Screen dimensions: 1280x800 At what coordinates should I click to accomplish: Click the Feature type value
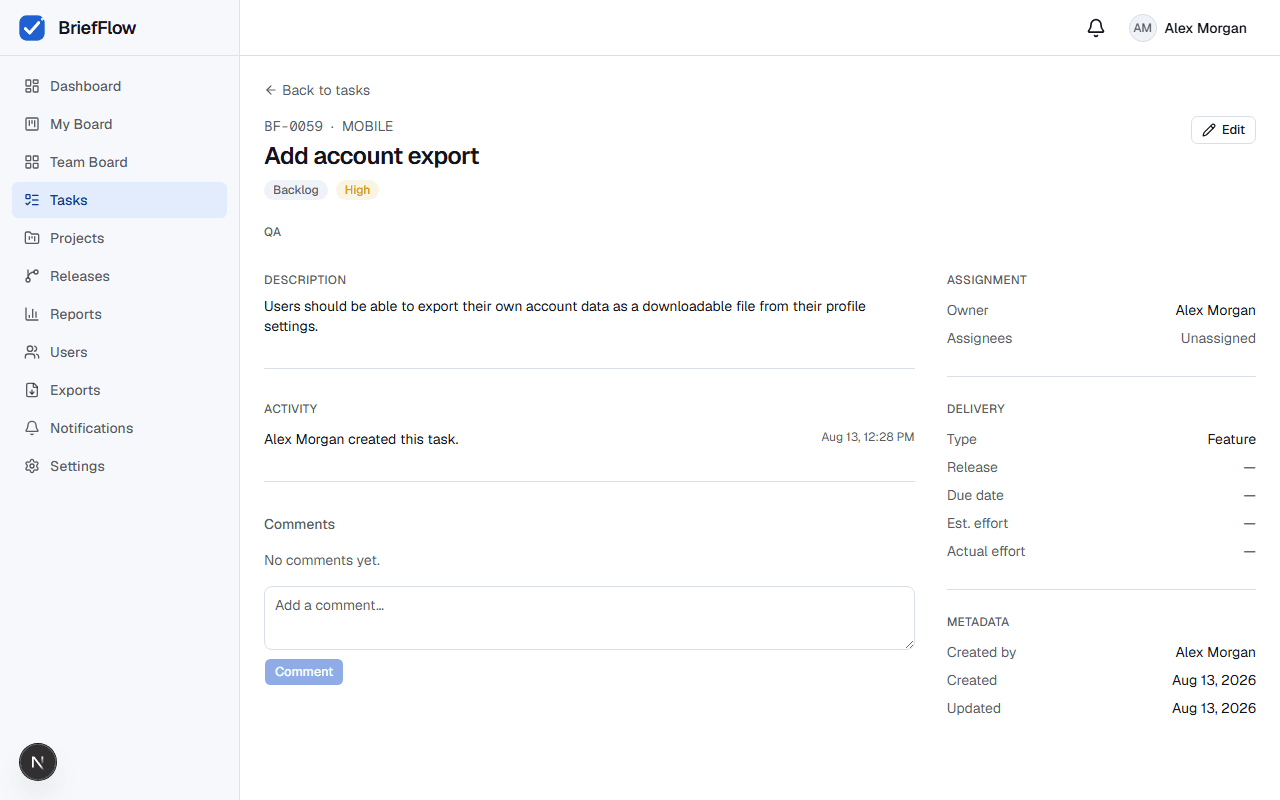1232,439
